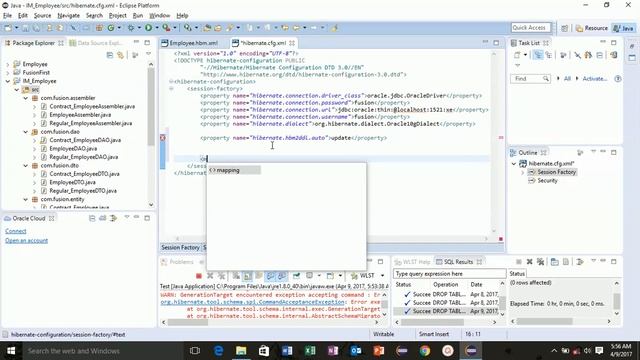Collapse the com.fusion.dto package

26,166
